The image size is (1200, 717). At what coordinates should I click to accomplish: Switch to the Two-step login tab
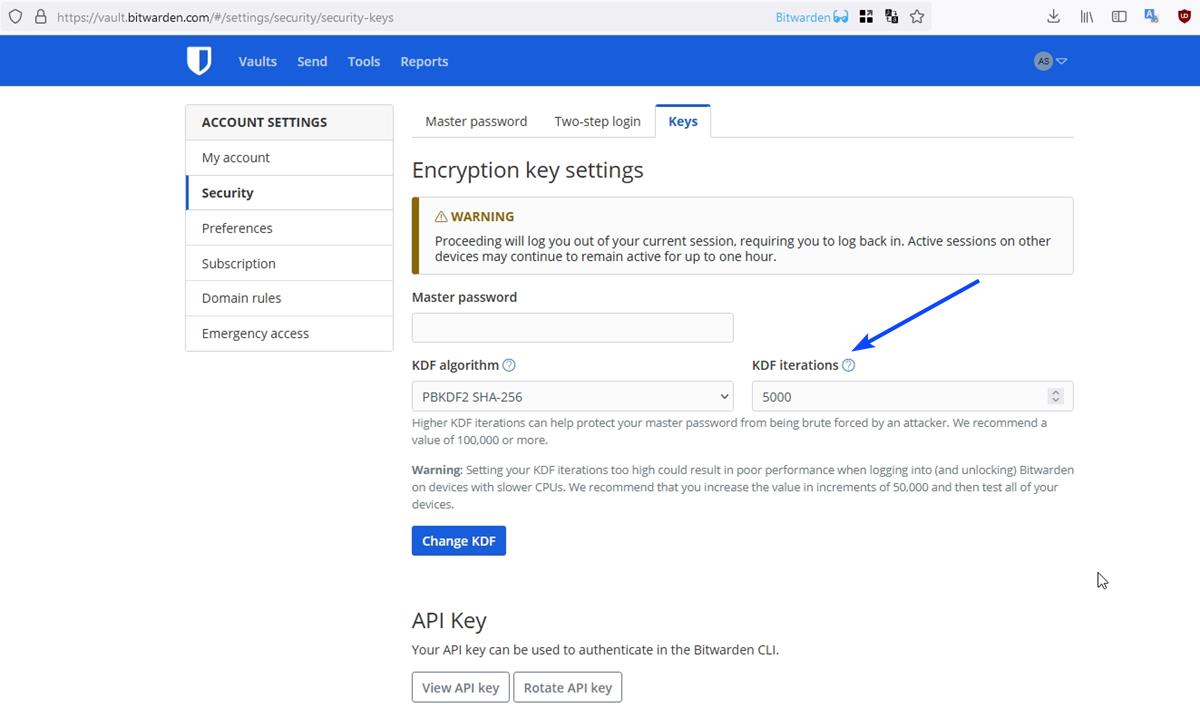597,121
